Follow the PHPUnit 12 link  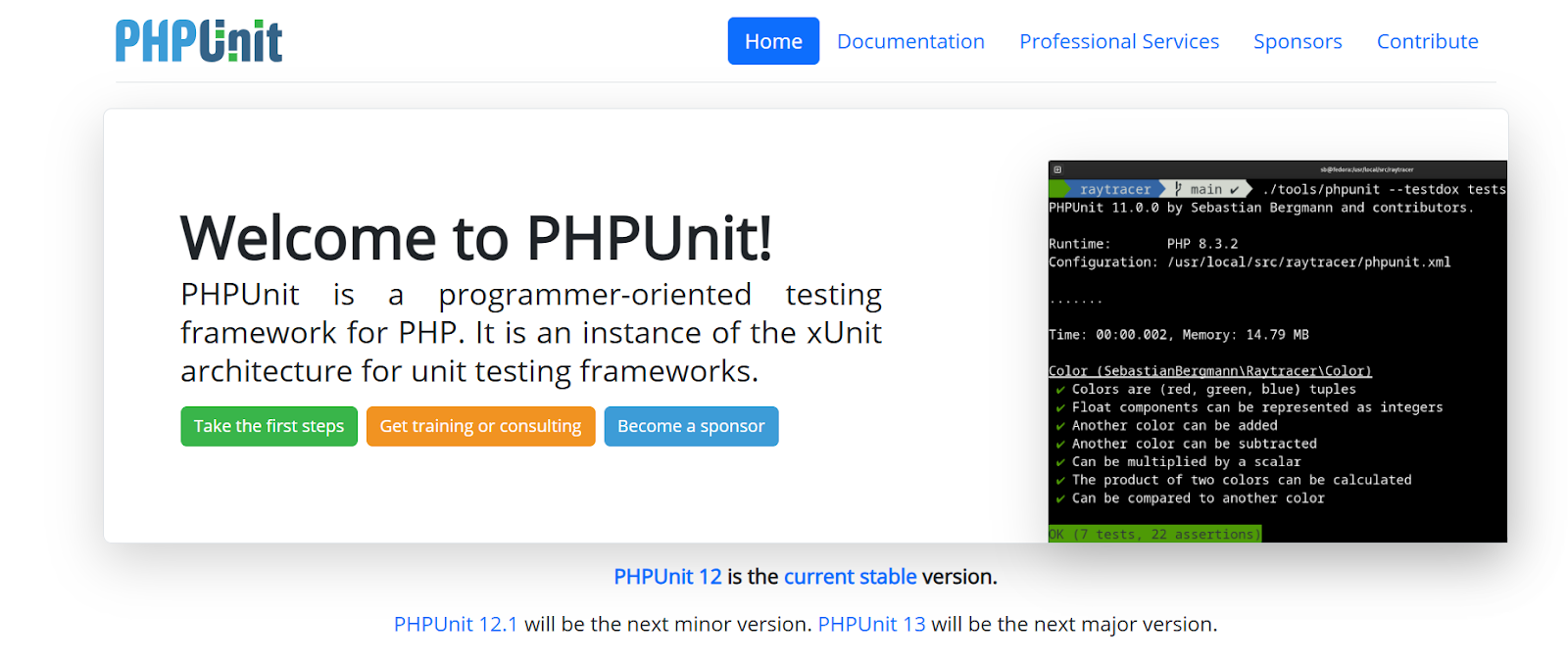[x=667, y=577]
